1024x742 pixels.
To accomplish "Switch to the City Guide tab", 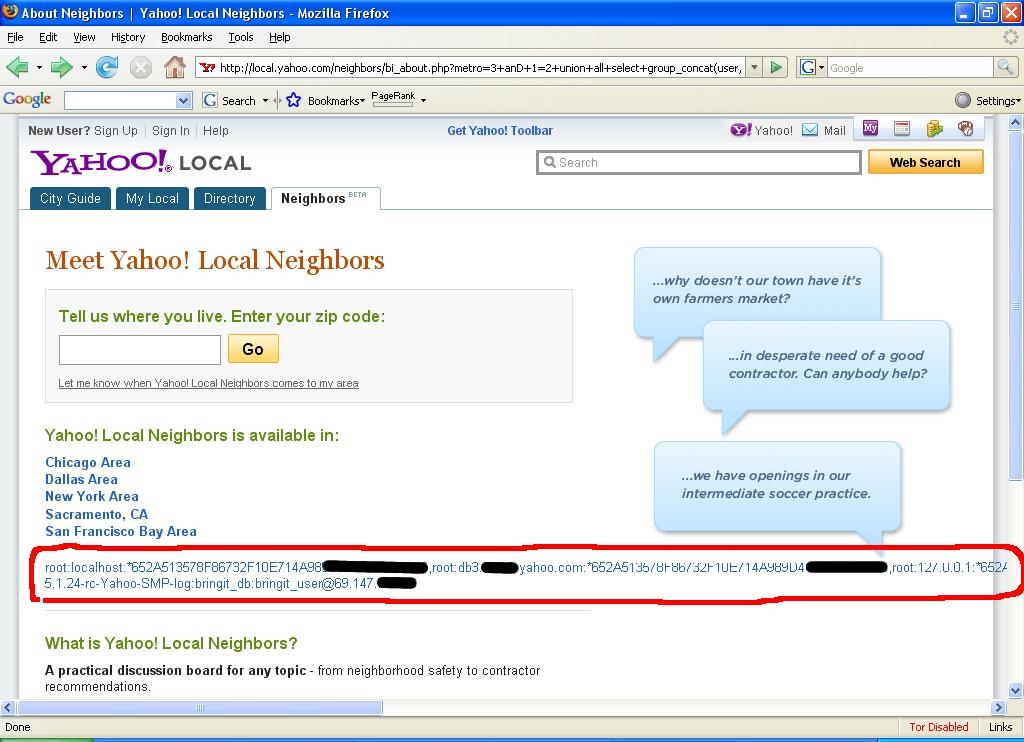I will (x=71, y=199).
